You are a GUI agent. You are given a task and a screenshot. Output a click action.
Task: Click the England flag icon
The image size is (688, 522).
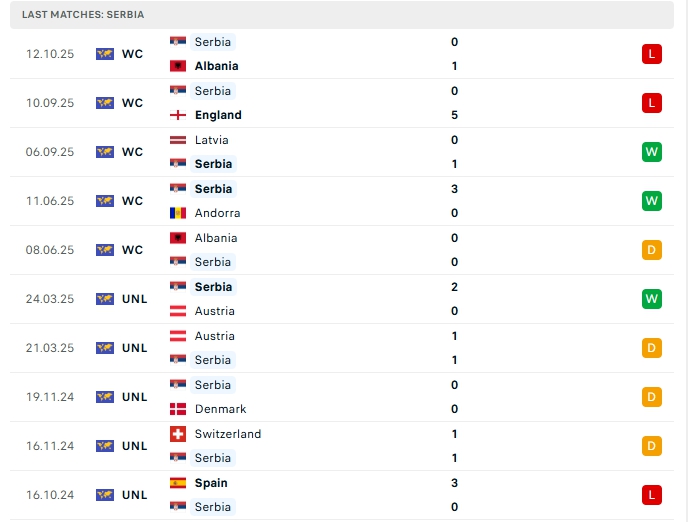click(x=178, y=115)
